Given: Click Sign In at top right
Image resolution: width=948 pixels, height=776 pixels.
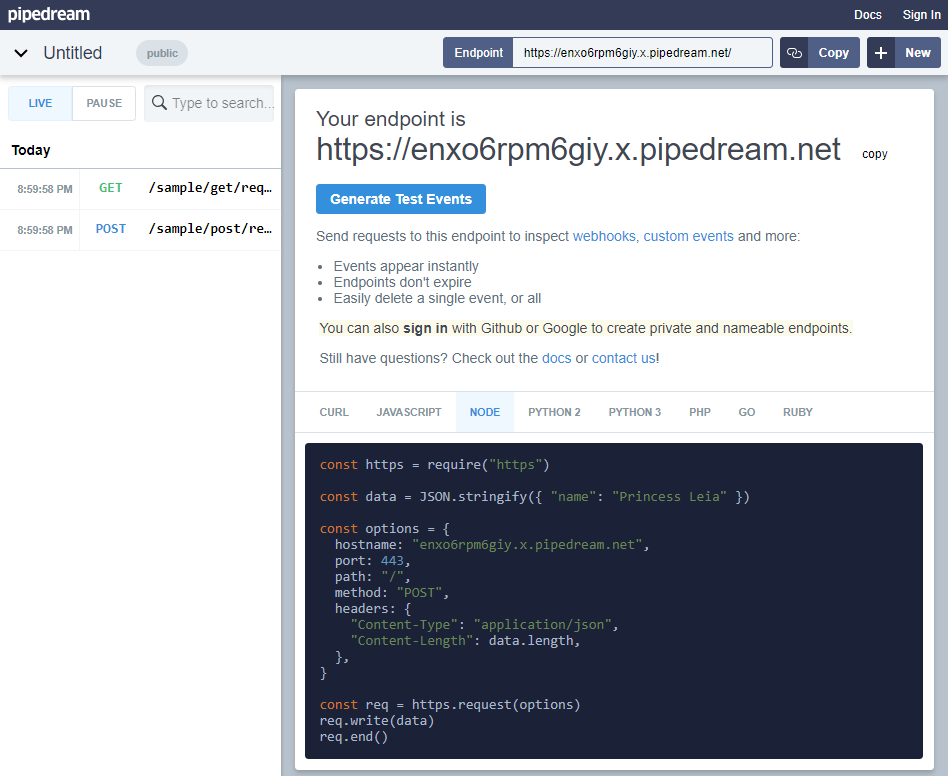Looking at the screenshot, I should (921, 14).
